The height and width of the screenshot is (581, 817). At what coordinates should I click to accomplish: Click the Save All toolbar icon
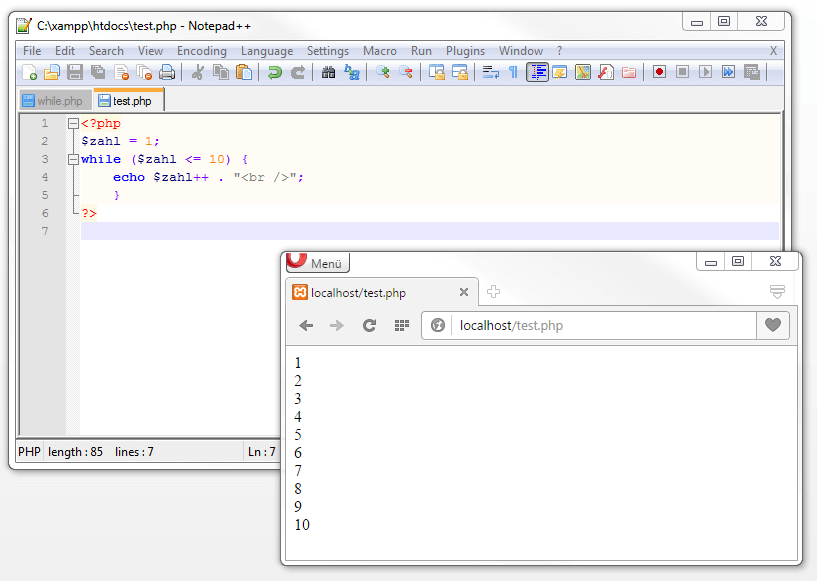(x=98, y=72)
